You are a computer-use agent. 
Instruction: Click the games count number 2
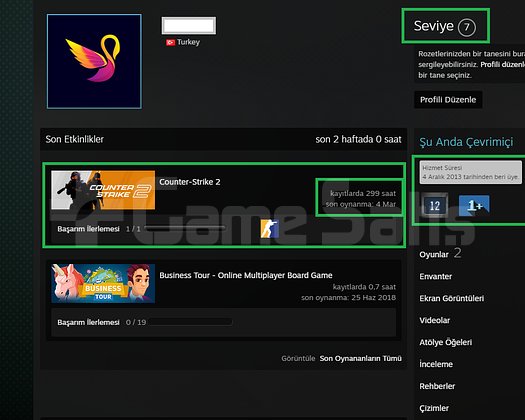tap(458, 253)
